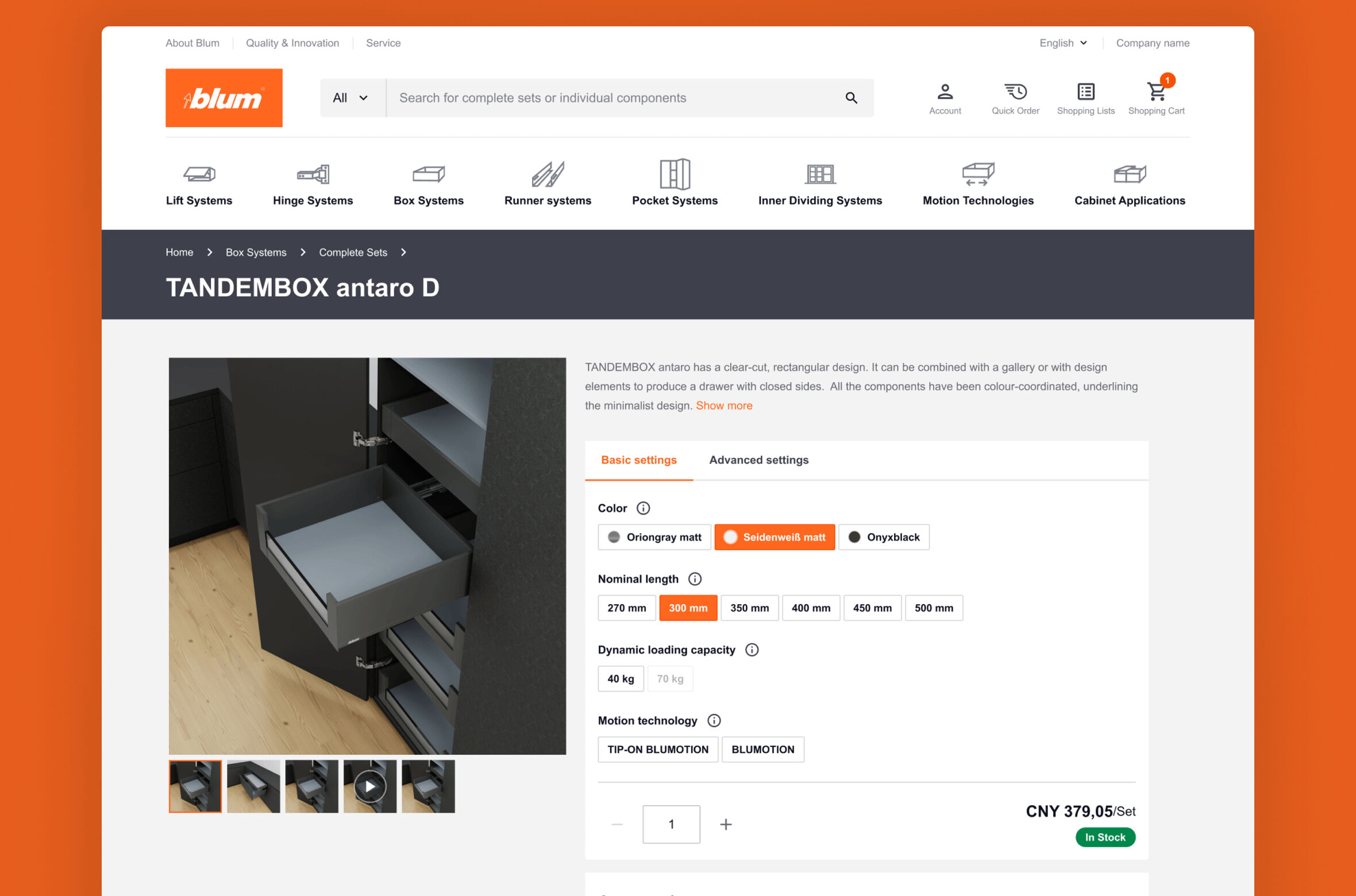This screenshot has width=1356, height=896.
Task: Open Inner Dividing Systems
Action: coord(820,184)
